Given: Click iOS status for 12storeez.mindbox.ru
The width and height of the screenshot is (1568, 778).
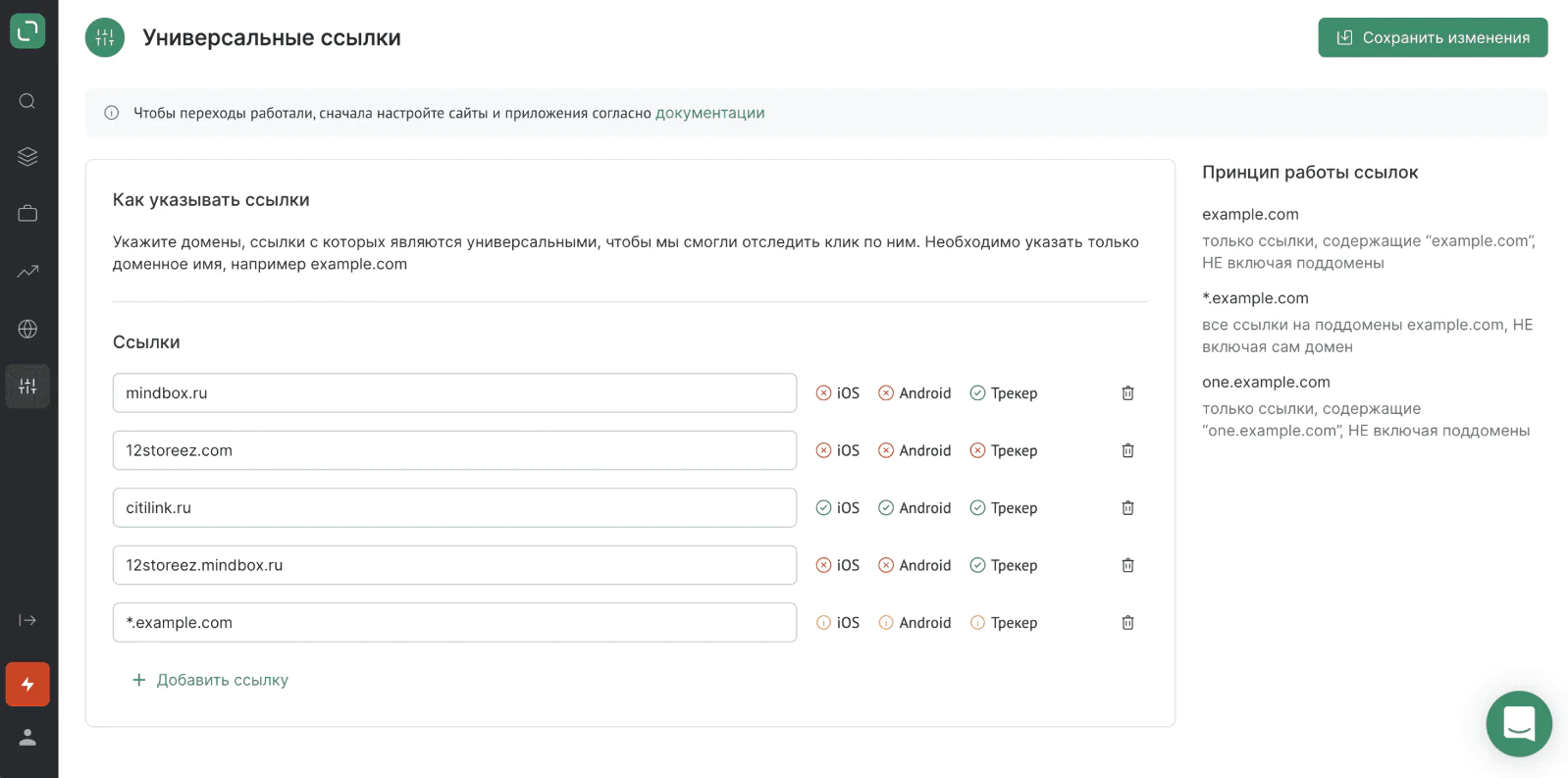Looking at the screenshot, I should pyautogui.click(x=838, y=565).
